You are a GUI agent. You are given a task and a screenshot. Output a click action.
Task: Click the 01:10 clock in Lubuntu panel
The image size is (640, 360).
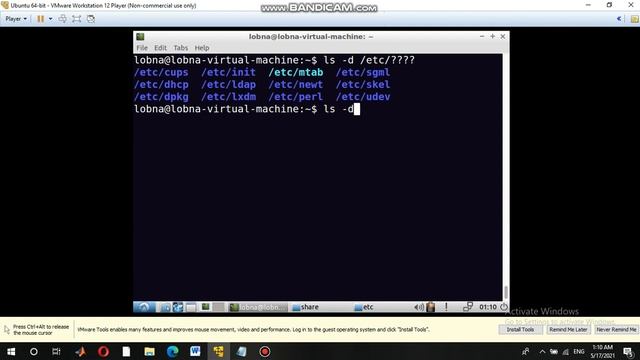point(488,307)
